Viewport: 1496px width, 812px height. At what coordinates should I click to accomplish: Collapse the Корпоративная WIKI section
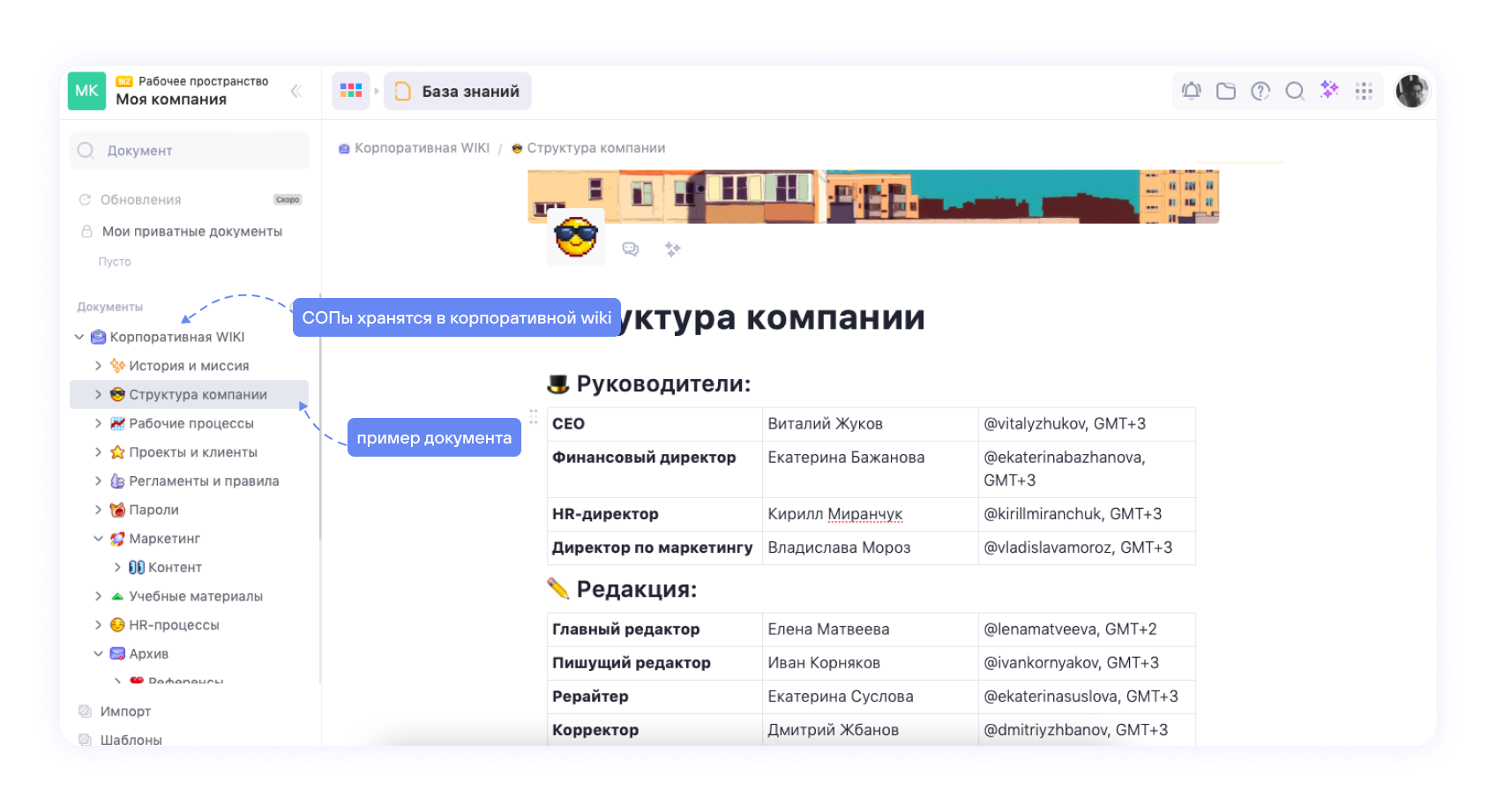click(x=79, y=336)
